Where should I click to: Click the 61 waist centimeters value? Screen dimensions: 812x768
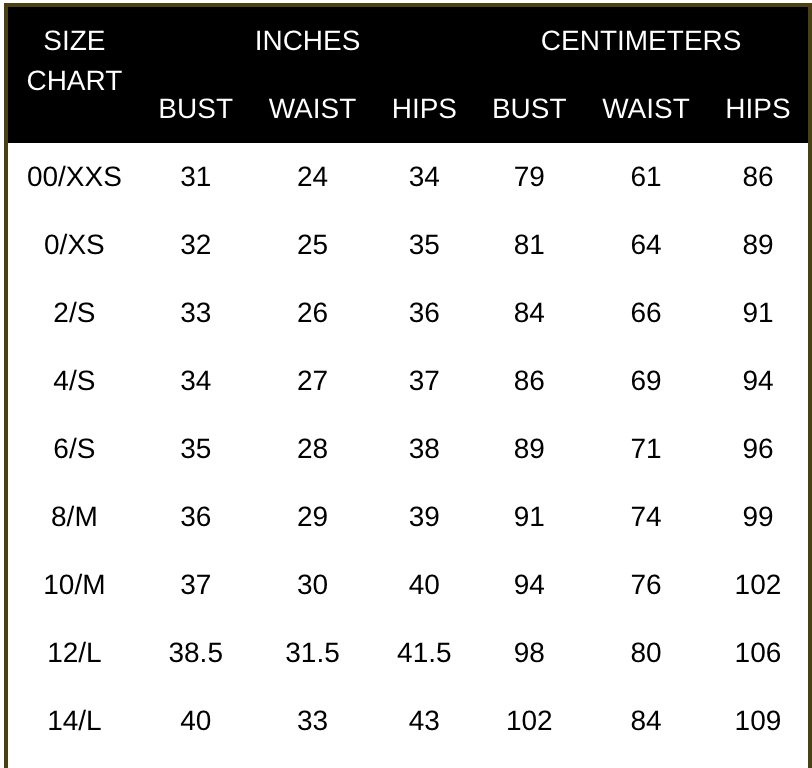point(646,177)
